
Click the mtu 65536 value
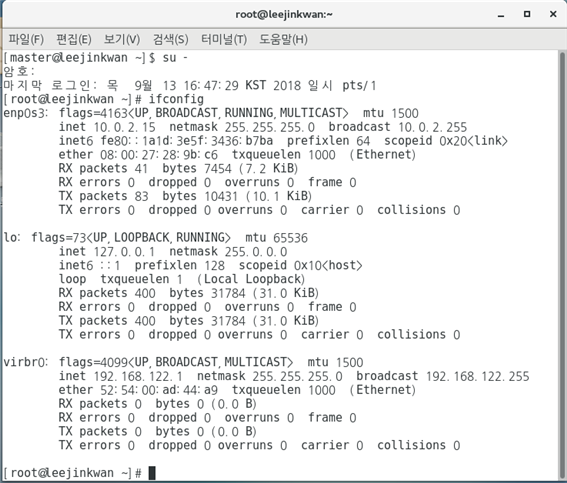click(276, 238)
